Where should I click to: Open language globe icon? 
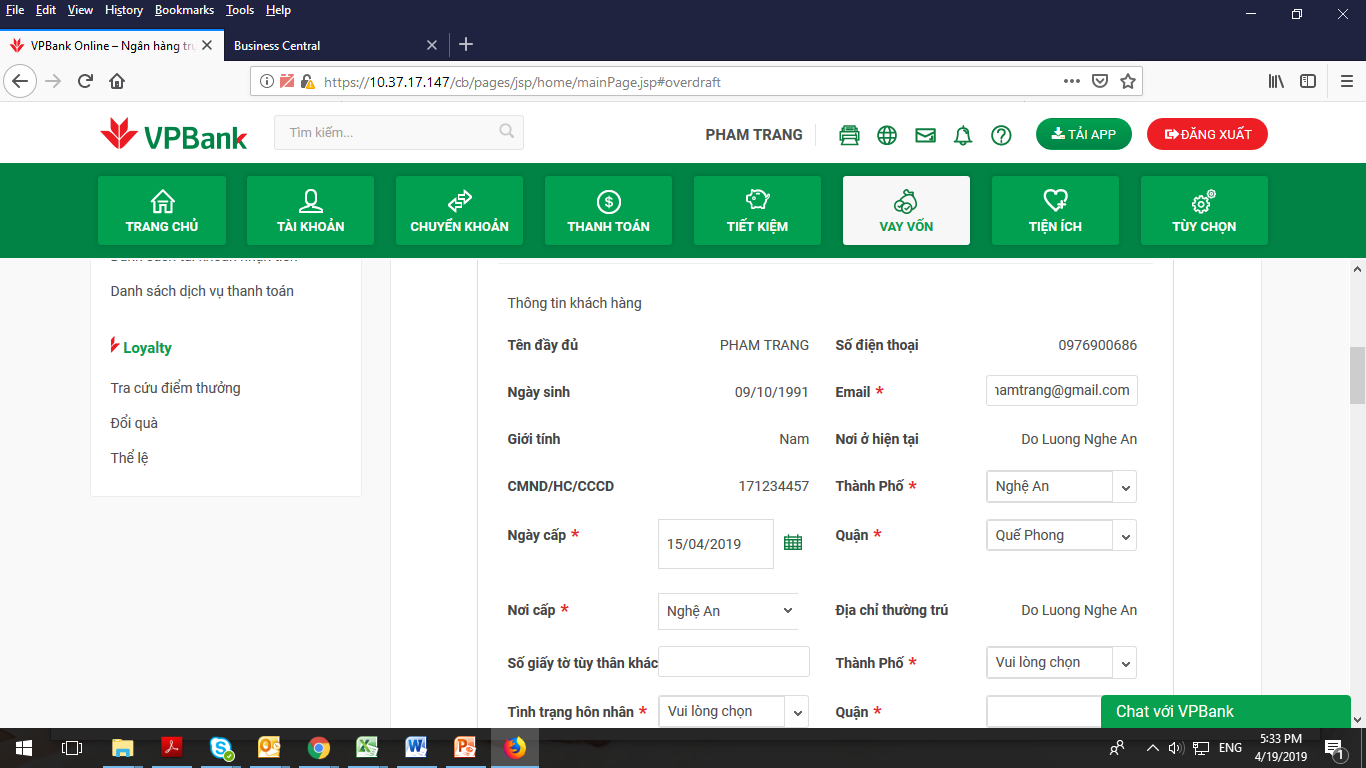pyautogui.click(x=887, y=135)
